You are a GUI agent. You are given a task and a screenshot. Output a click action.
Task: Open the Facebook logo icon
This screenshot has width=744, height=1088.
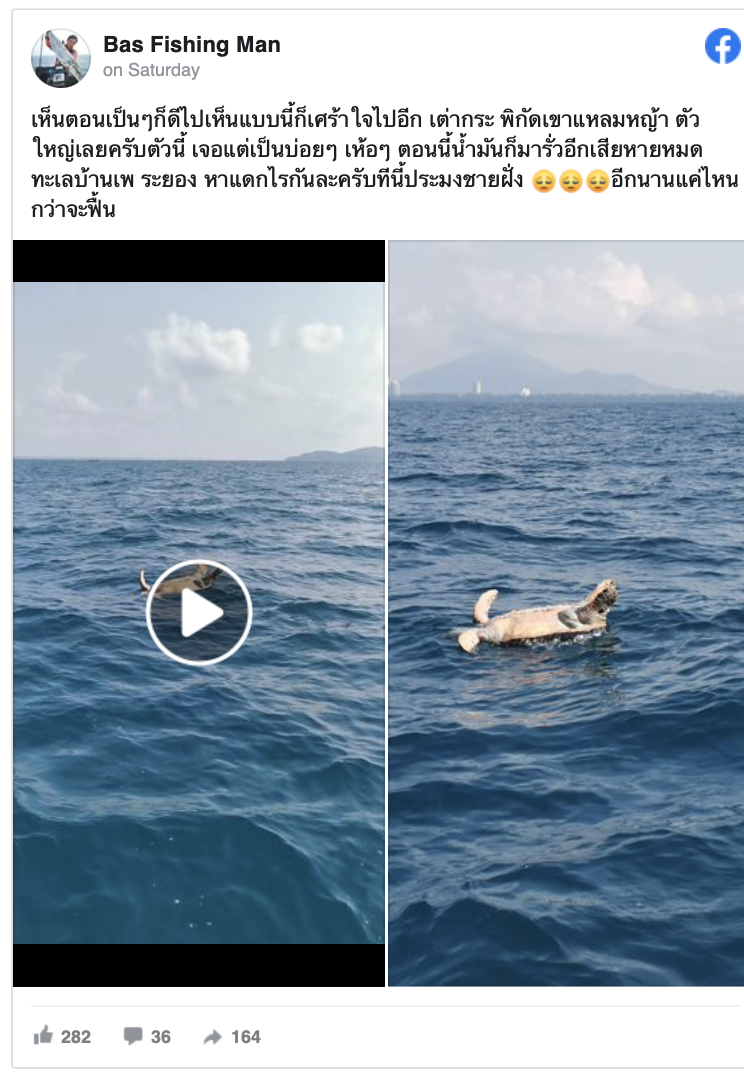722,46
